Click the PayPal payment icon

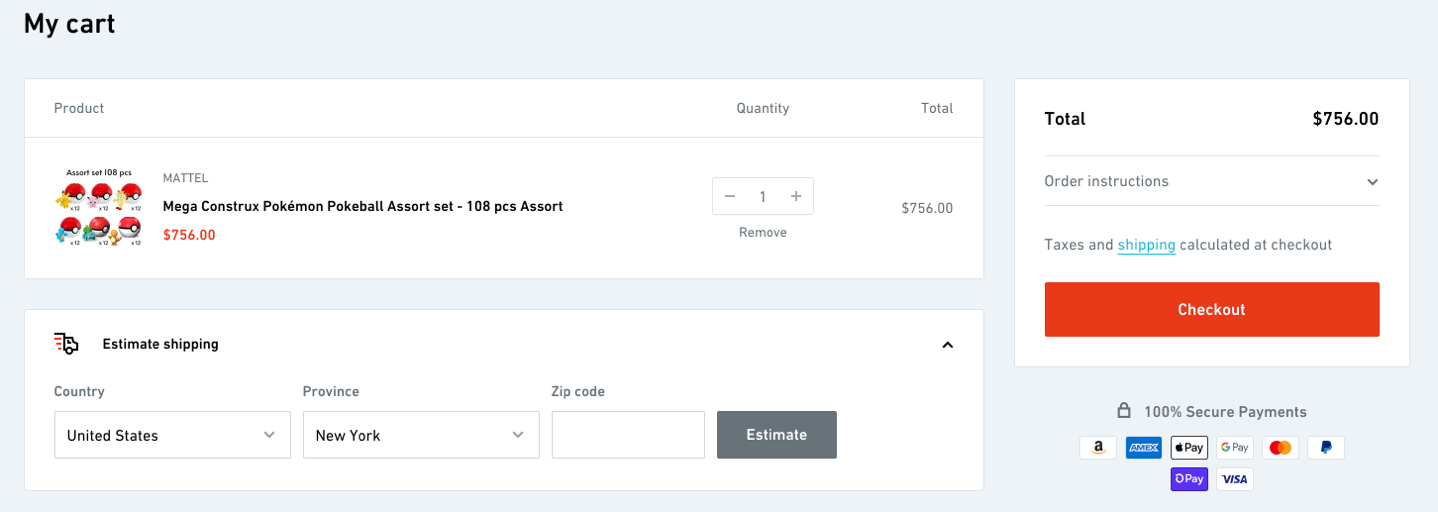[1325, 447]
